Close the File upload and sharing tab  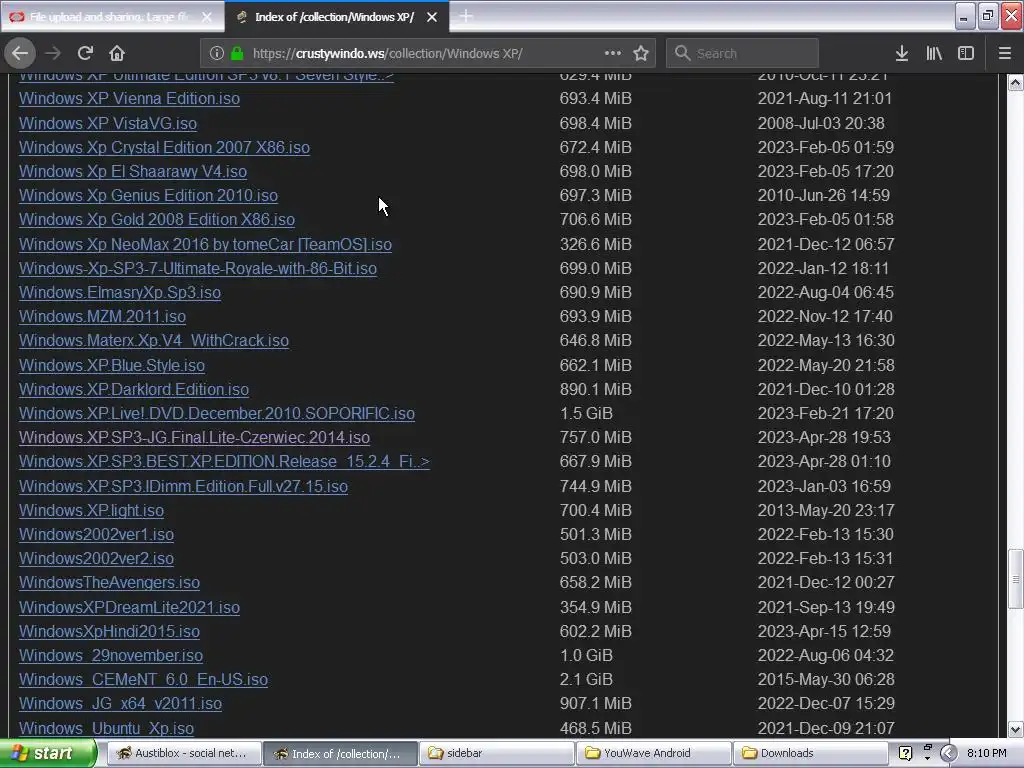(x=206, y=17)
